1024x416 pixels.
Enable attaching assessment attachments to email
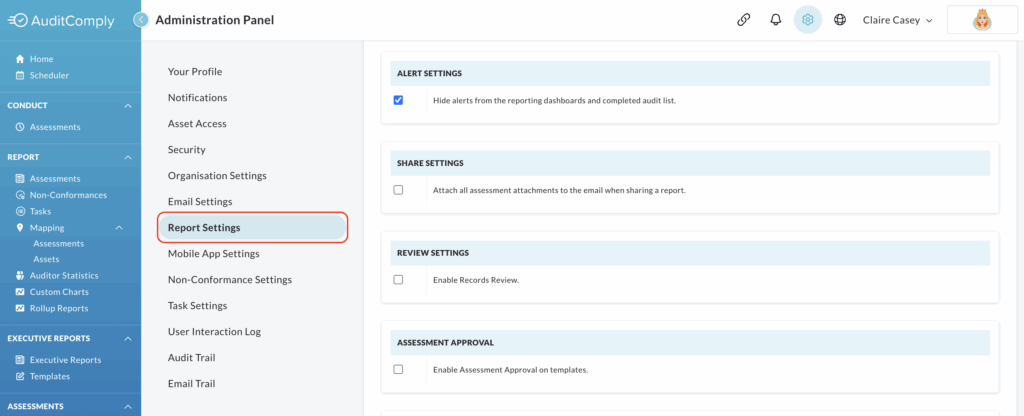point(398,190)
